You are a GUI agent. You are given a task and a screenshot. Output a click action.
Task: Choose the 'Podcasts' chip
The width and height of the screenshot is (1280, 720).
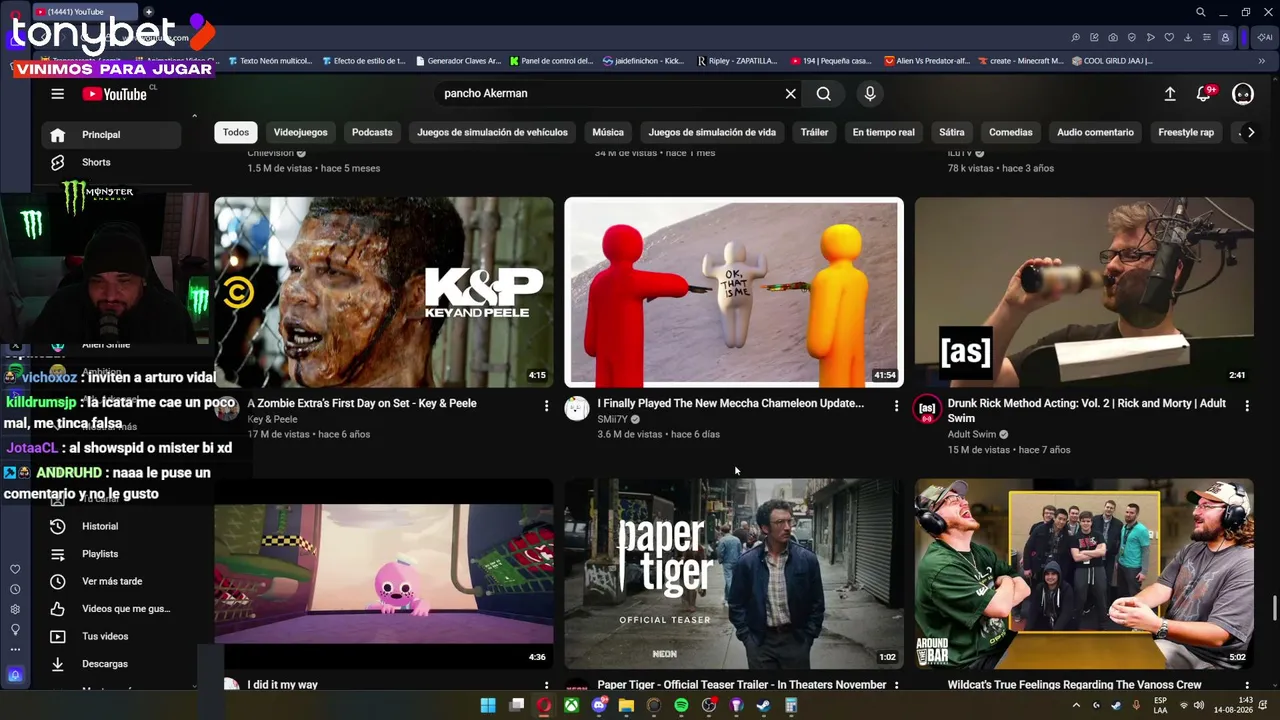pyautogui.click(x=372, y=132)
